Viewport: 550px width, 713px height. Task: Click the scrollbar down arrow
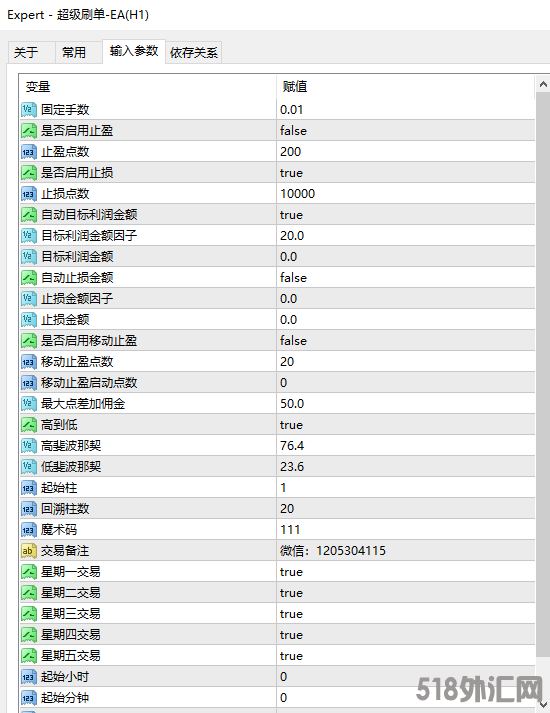(543, 705)
